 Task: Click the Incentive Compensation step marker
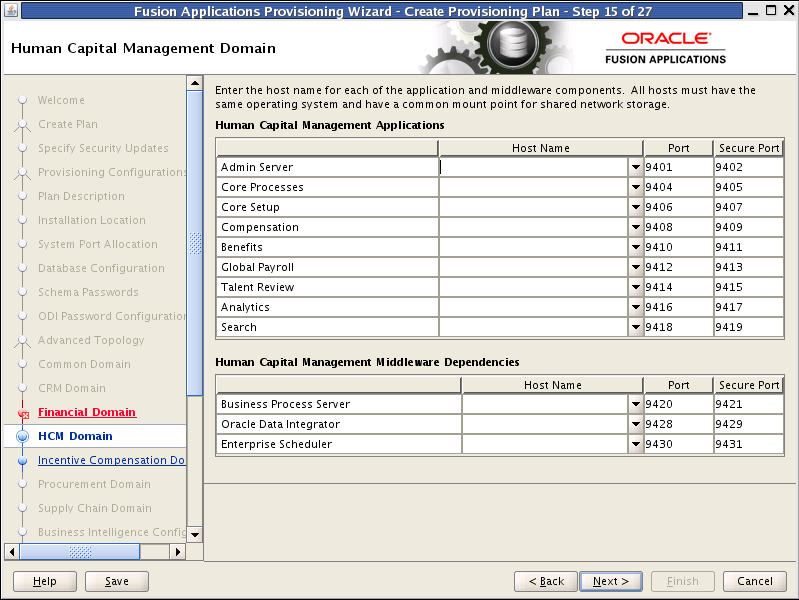[x=22, y=460]
